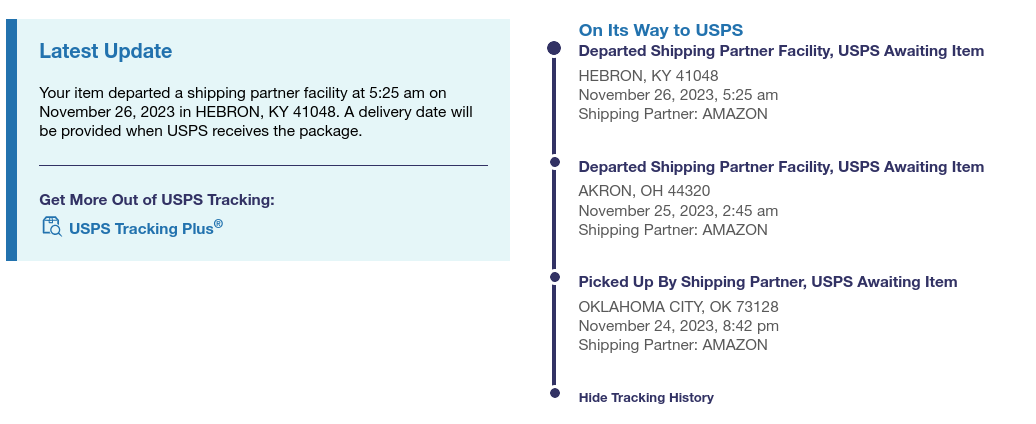This screenshot has height=424, width=1036.
Task: Hide Tracking History
Action: (x=646, y=398)
